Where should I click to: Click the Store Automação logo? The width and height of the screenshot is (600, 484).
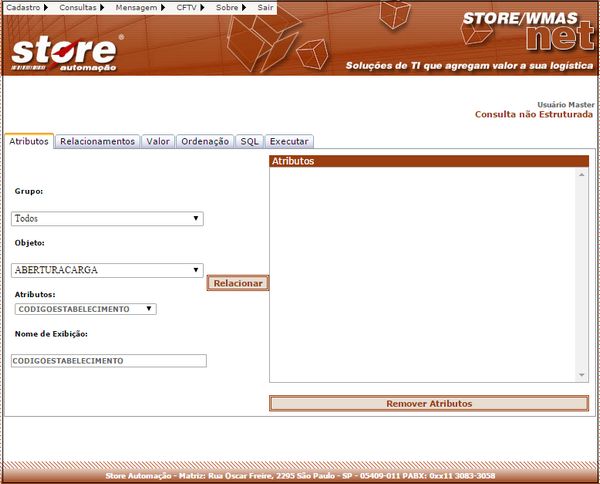(67, 52)
